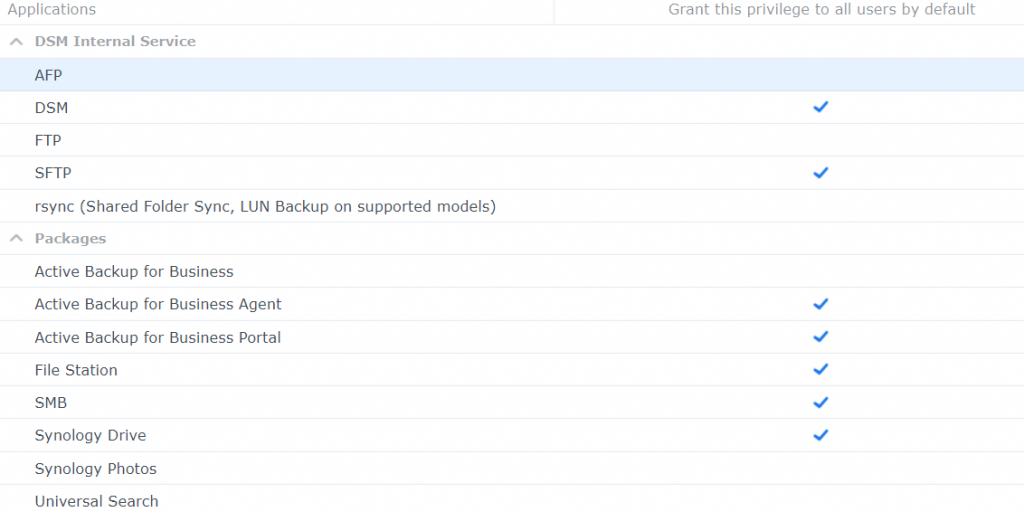Collapse the Packages group
The width and height of the screenshot is (1024, 512).
(x=16, y=239)
